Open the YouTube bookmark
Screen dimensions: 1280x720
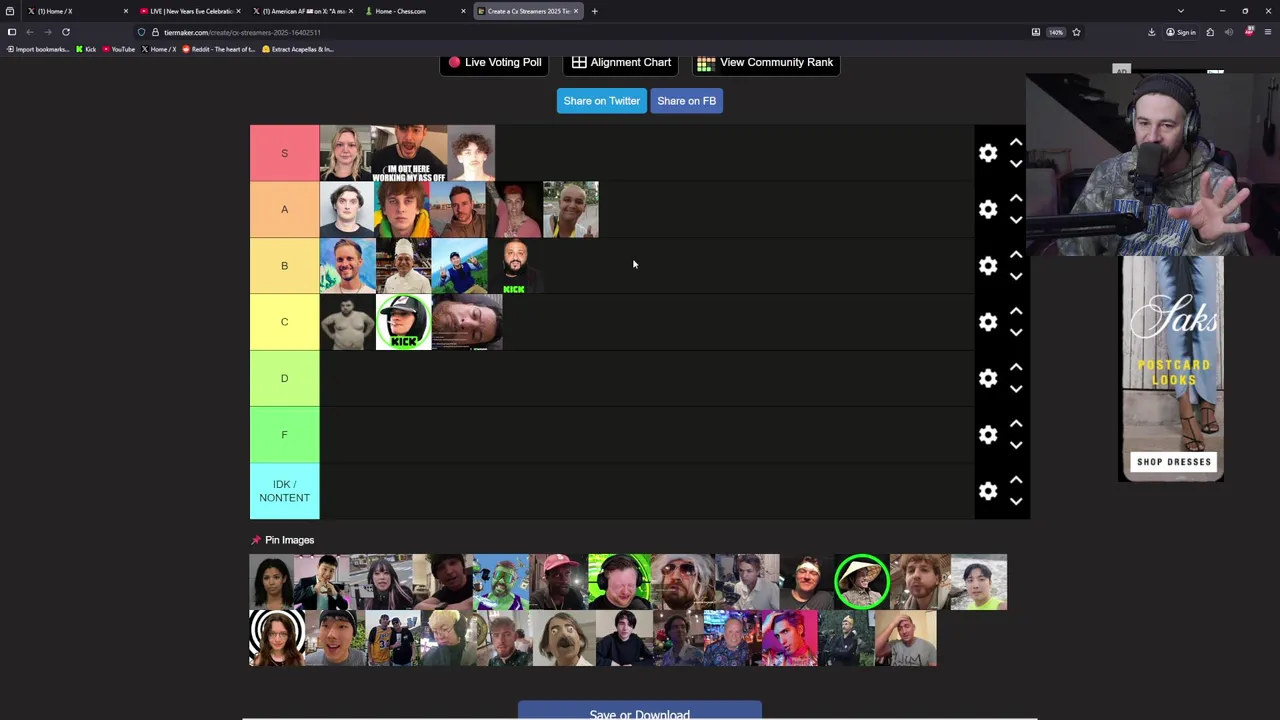[x=119, y=49]
